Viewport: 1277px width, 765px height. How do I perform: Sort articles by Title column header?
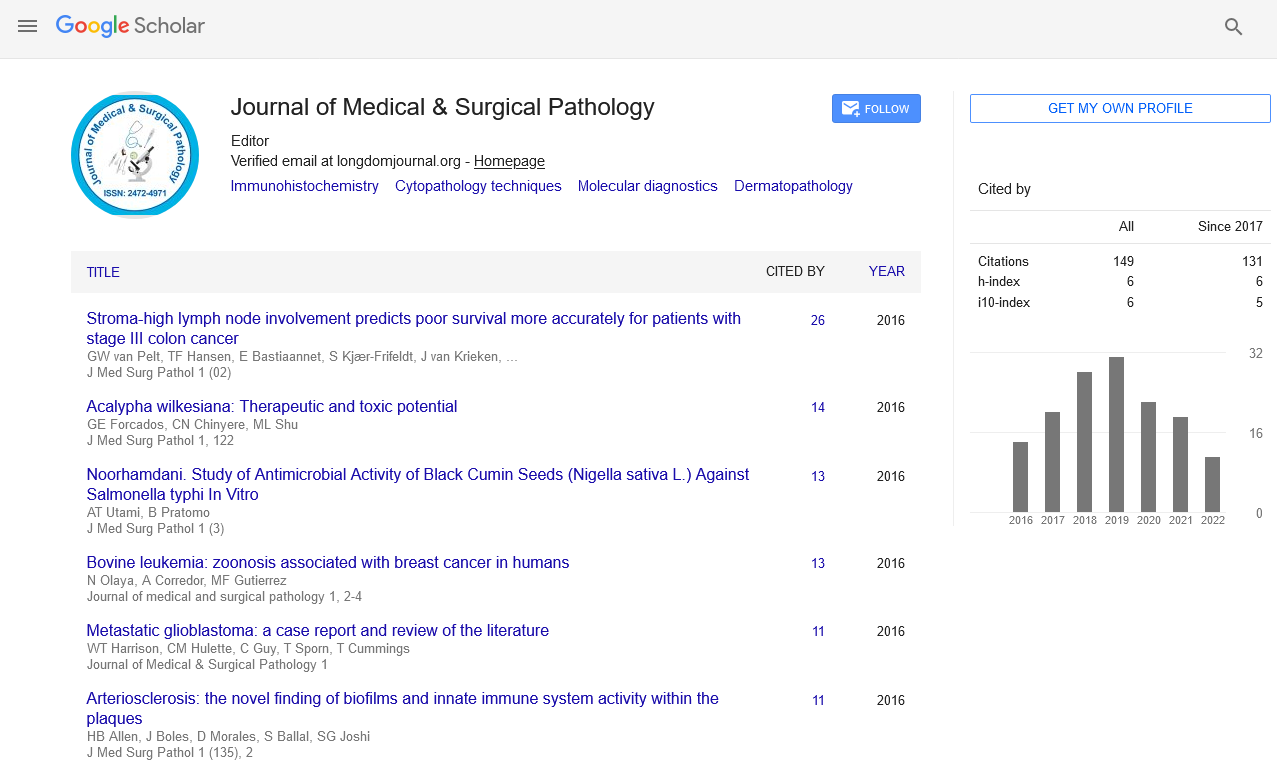pos(103,272)
